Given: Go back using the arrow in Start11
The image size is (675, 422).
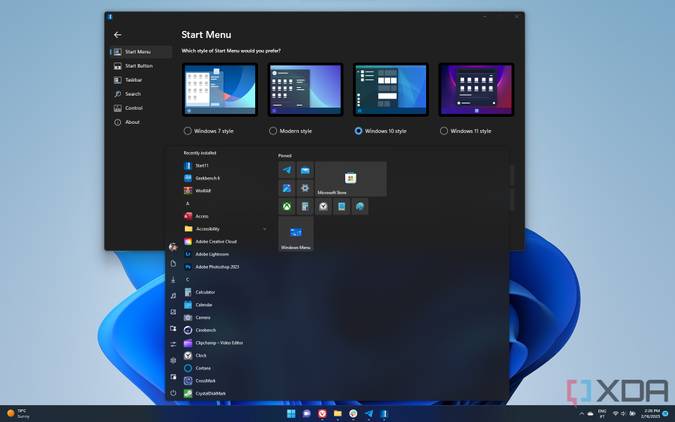Looking at the screenshot, I should pyautogui.click(x=118, y=35).
